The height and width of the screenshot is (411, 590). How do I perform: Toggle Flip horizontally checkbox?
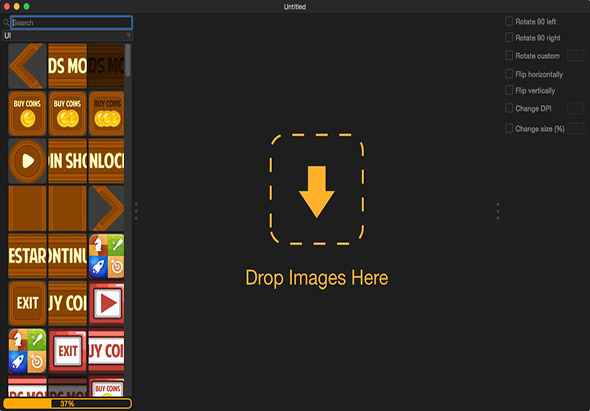tap(509, 74)
